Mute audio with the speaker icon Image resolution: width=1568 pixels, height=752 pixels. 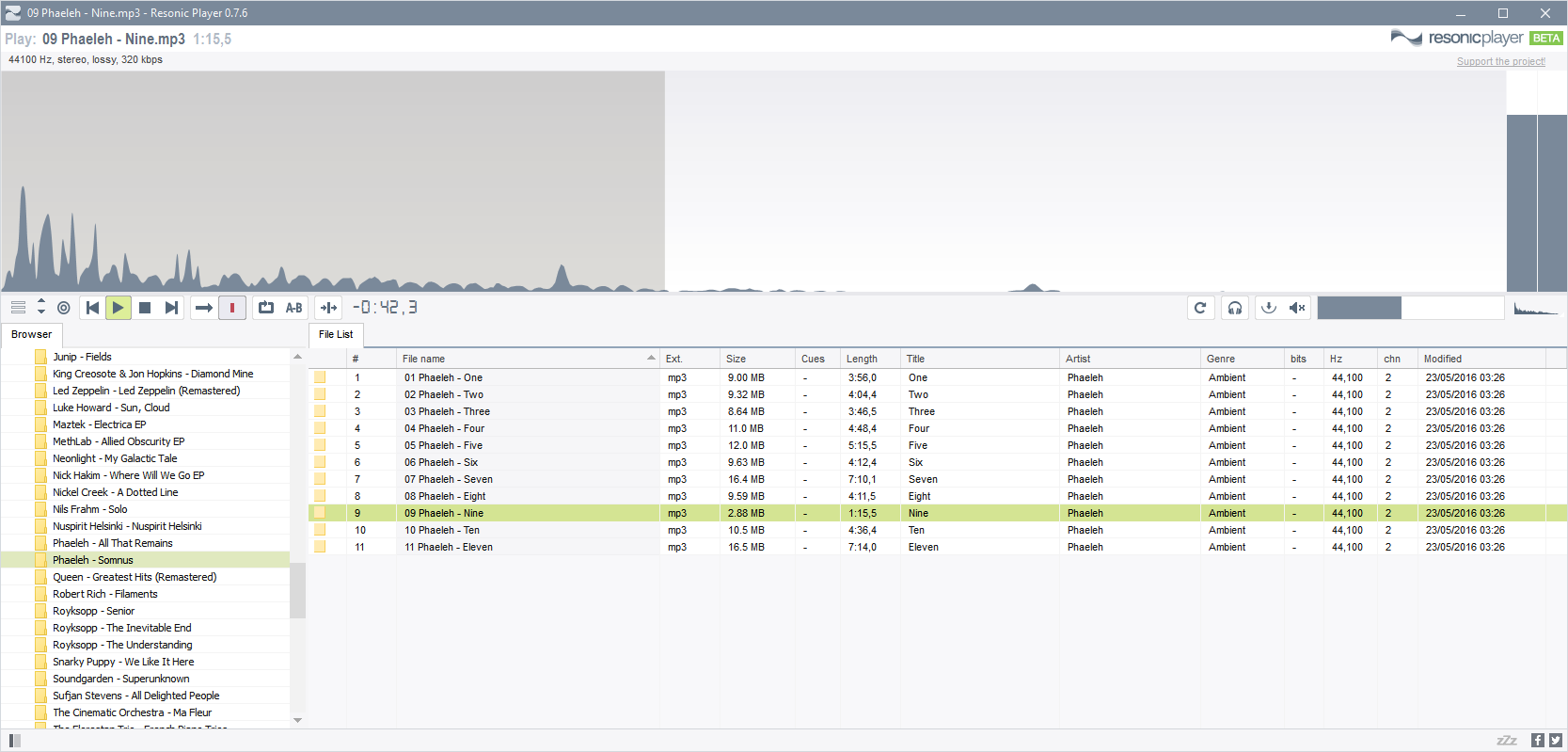click(1297, 308)
